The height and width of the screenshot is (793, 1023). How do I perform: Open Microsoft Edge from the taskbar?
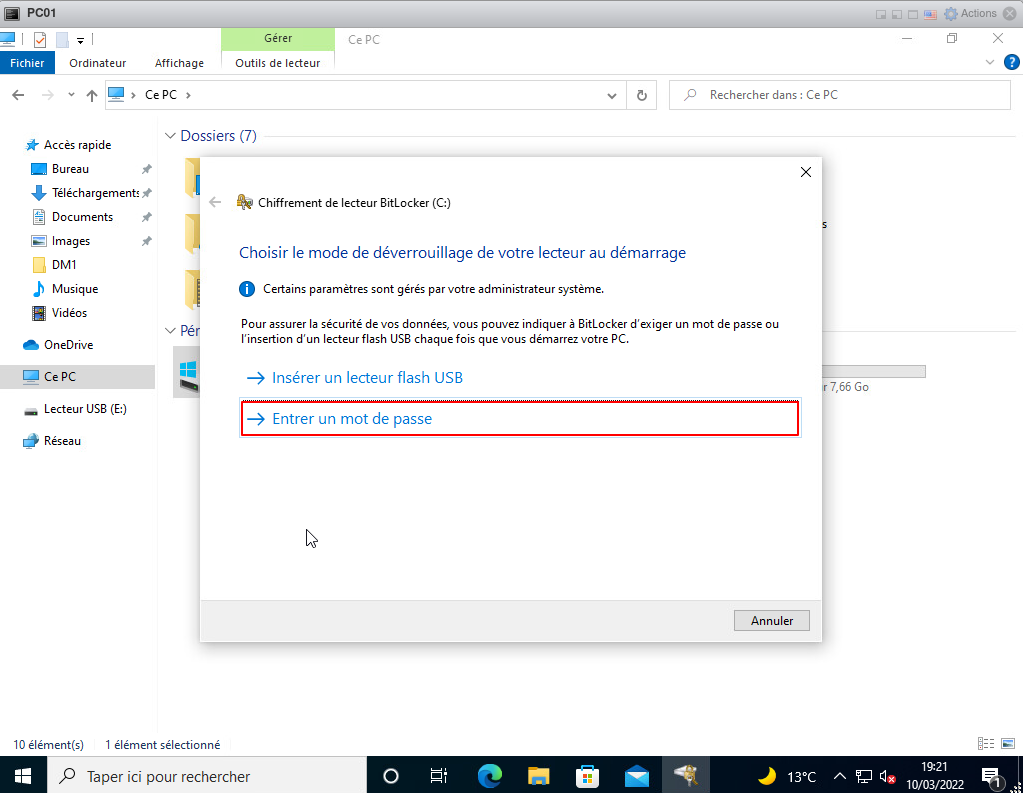[489, 776]
